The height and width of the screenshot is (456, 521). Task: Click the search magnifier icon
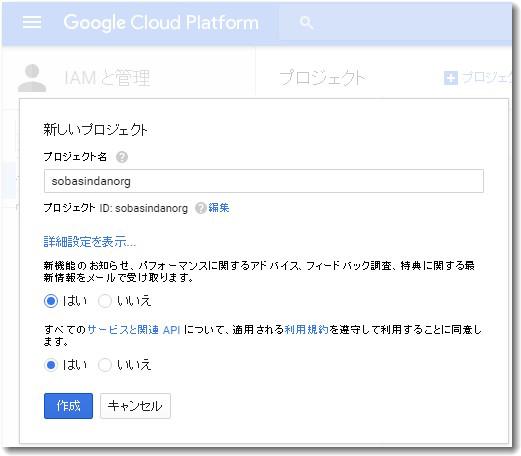[306, 23]
